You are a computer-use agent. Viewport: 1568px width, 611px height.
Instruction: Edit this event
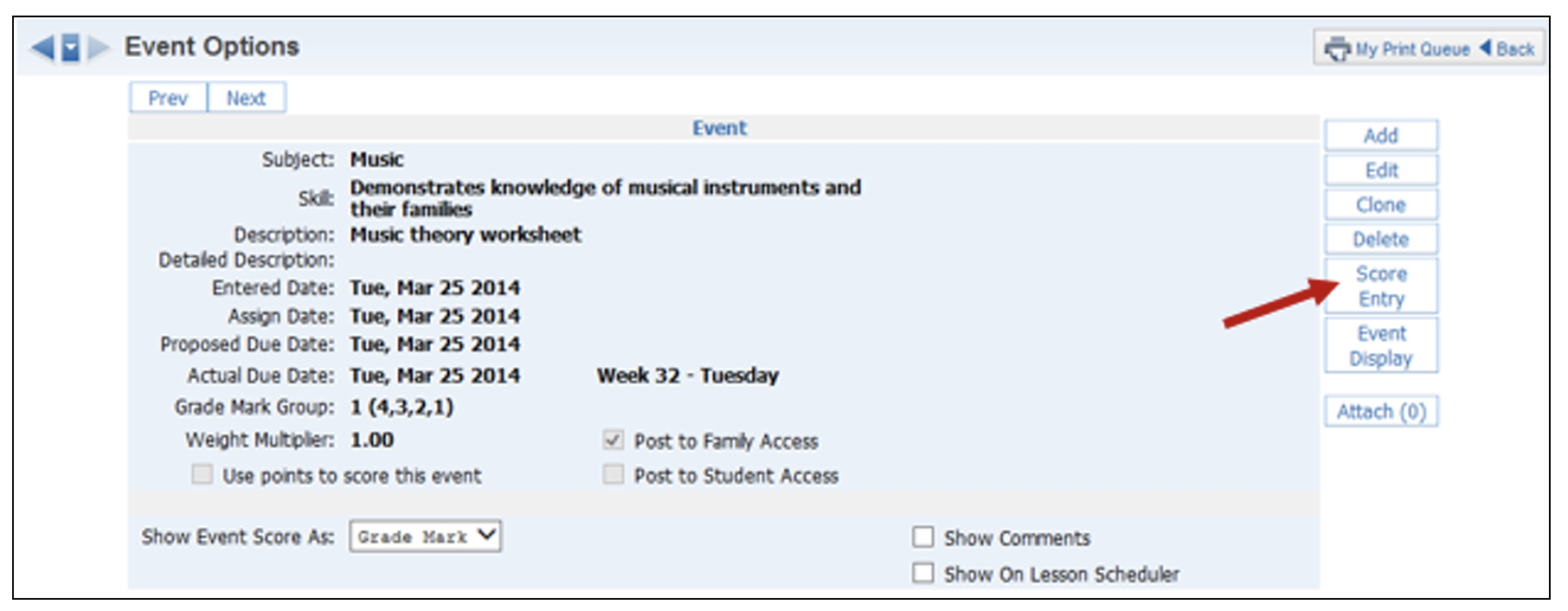click(1380, 170)
